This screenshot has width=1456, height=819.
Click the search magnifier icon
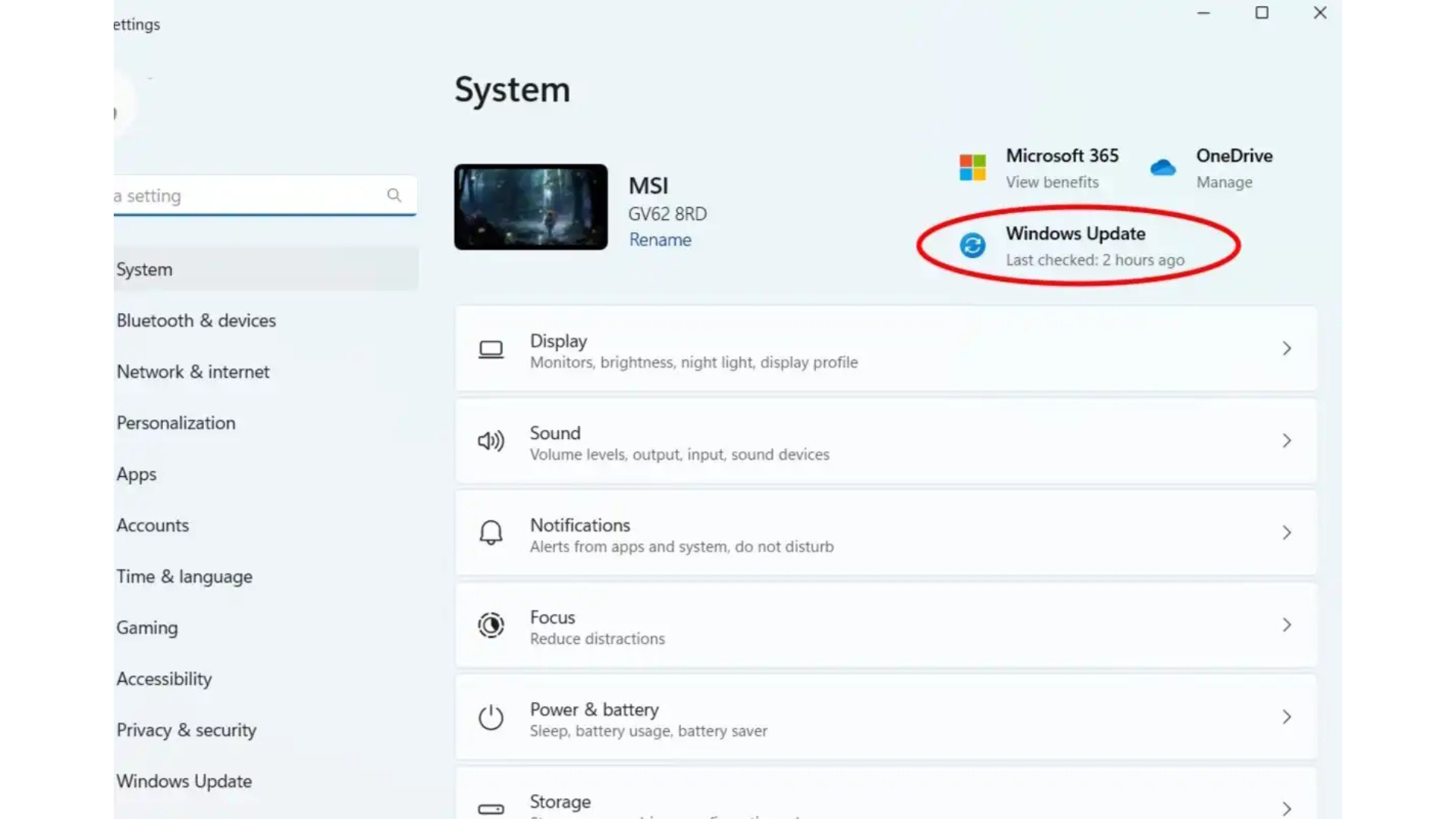click(394, 195)
